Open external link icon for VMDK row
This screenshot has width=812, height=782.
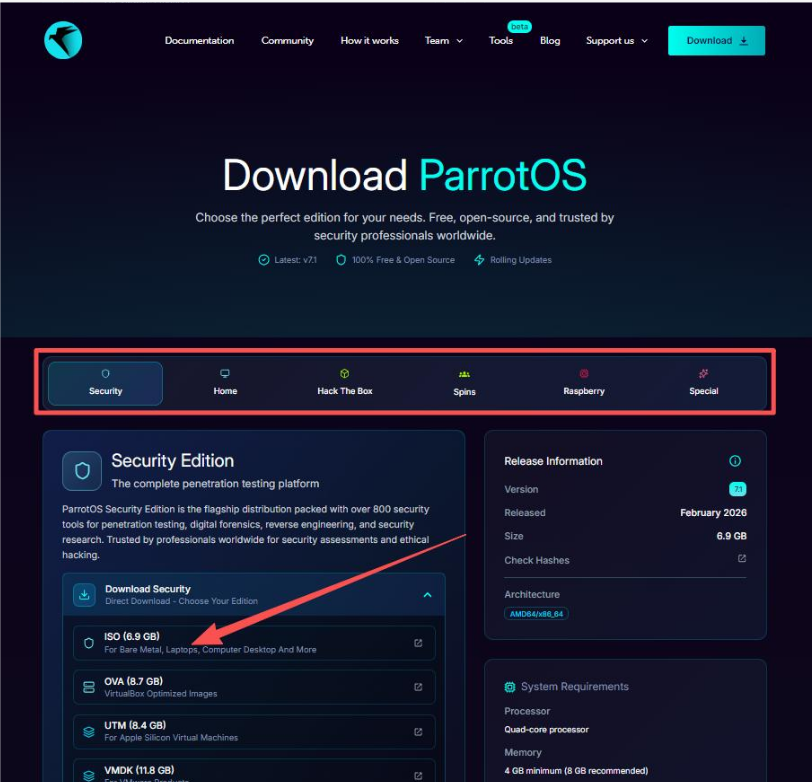tap(418, 776)
